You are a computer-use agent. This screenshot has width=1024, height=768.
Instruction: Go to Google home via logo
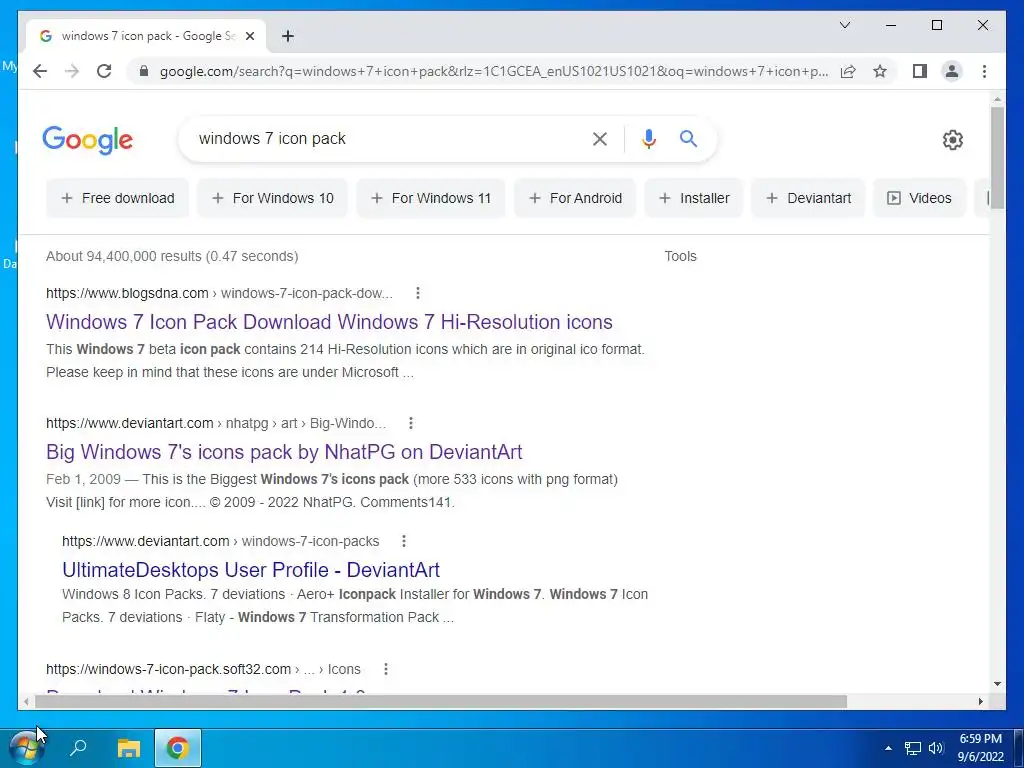click(x=88, y=140)
